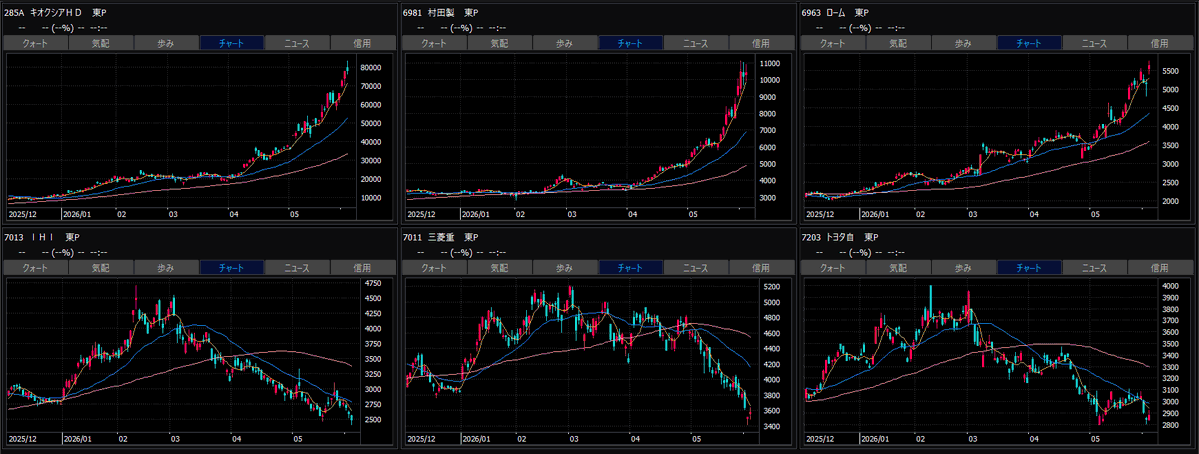Screen dimensions: 1199x454
Task: Select チャート tab in 村田製 panel
Action: (x=631, y=43)
